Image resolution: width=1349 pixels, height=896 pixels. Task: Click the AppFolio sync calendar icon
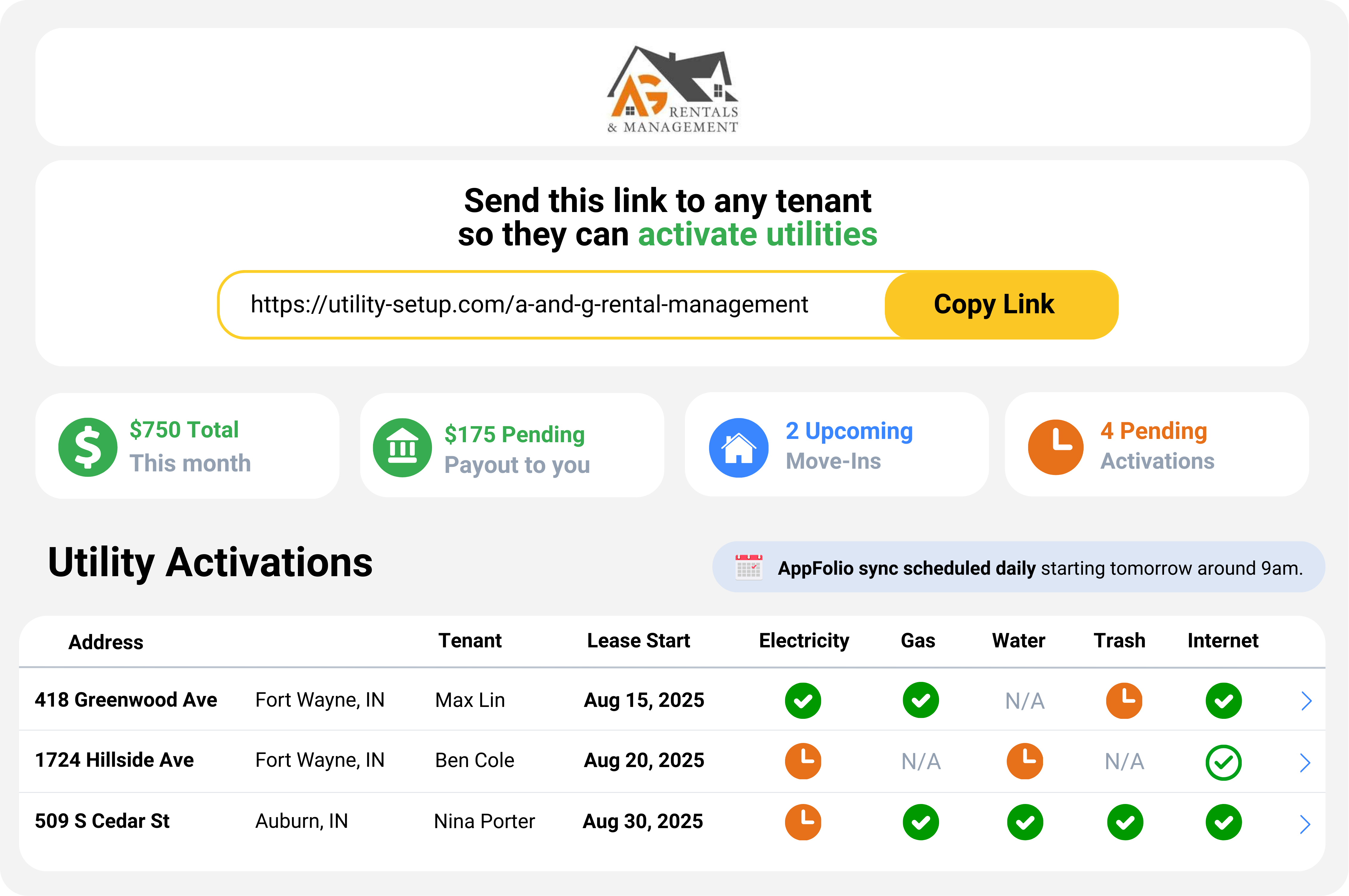748,568
